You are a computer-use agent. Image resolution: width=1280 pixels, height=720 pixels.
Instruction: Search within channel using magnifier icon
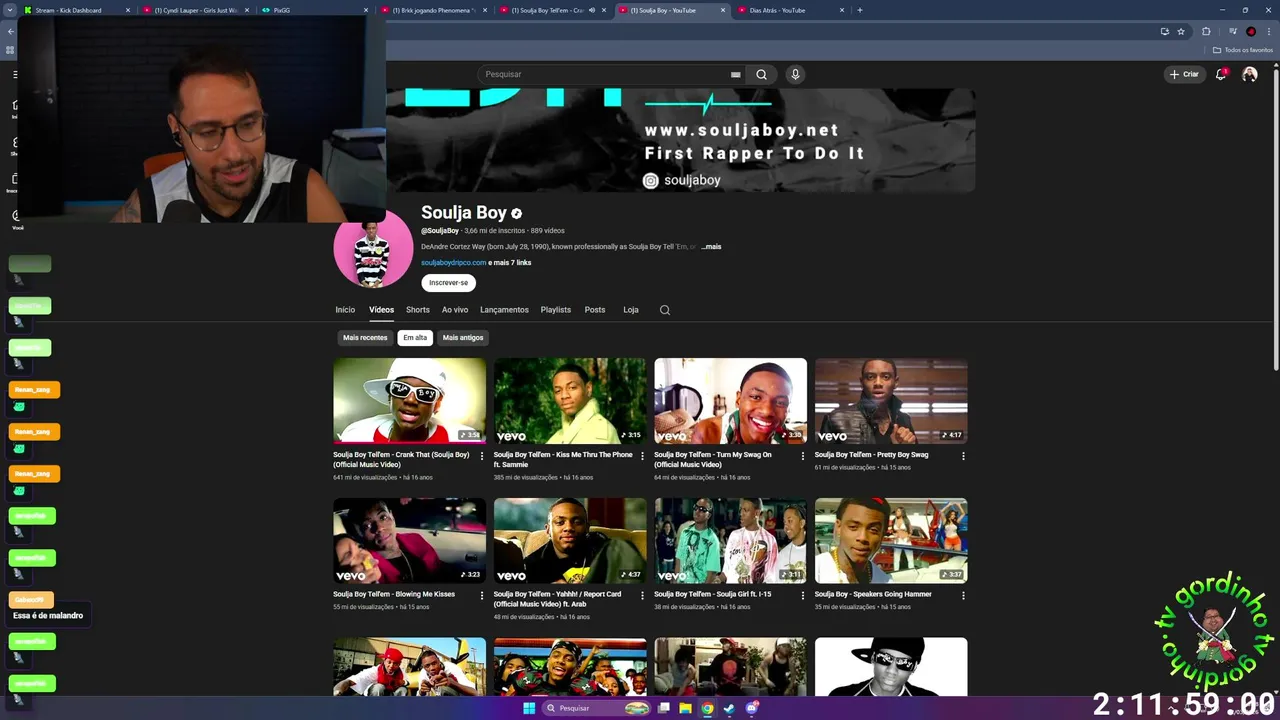coord(664,310)
